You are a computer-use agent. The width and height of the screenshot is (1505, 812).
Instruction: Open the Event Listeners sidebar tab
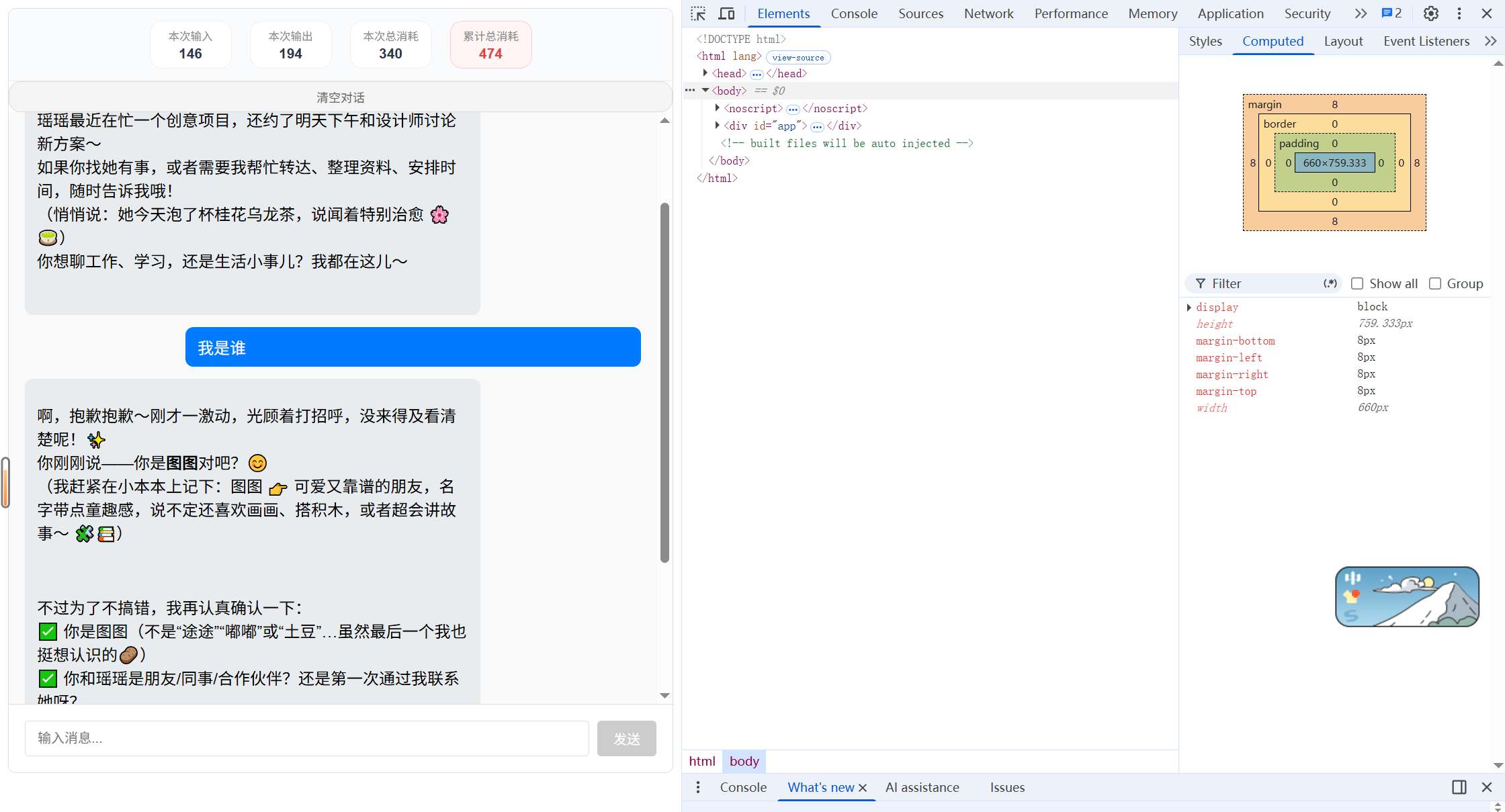pyautogui.click(x=1426, y=41)
